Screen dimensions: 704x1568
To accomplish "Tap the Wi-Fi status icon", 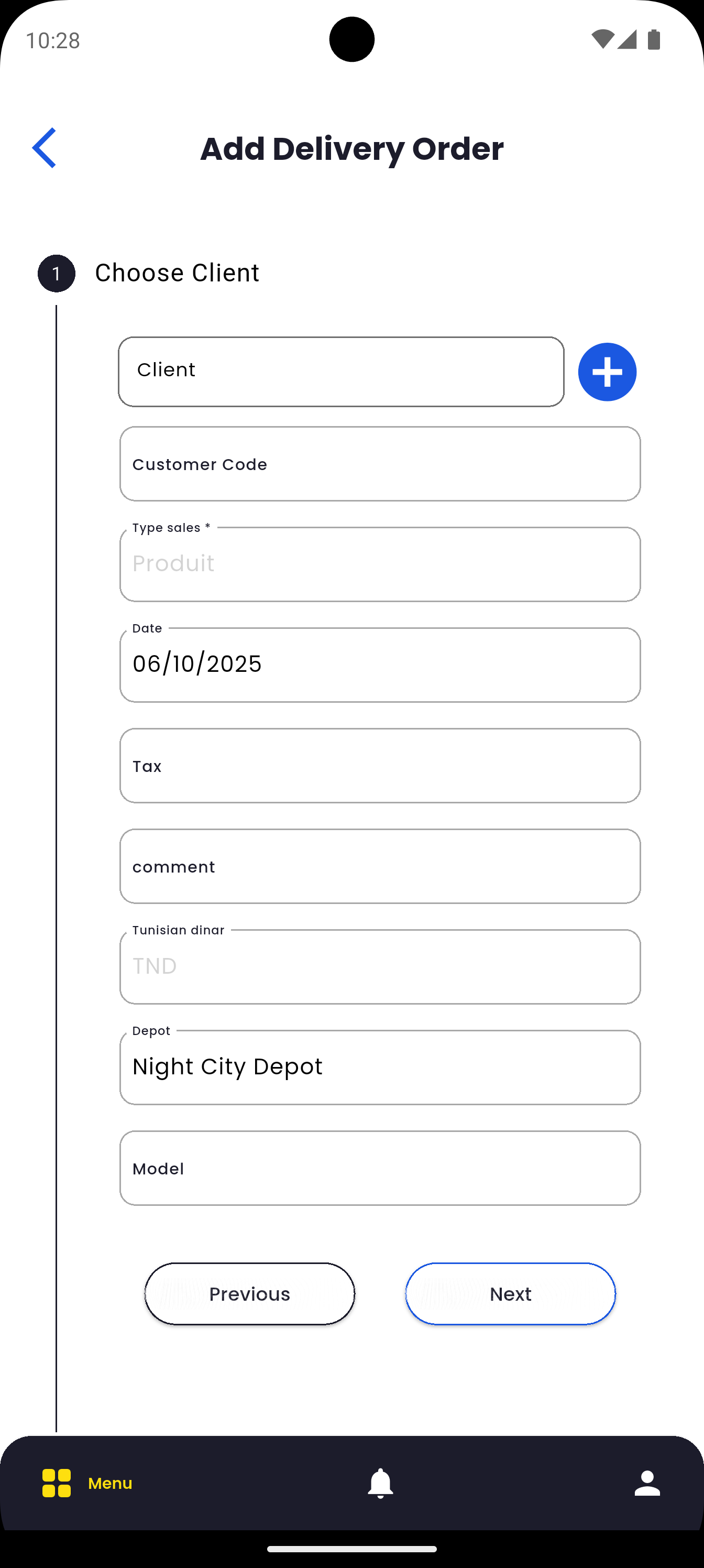I will (602, 40).
